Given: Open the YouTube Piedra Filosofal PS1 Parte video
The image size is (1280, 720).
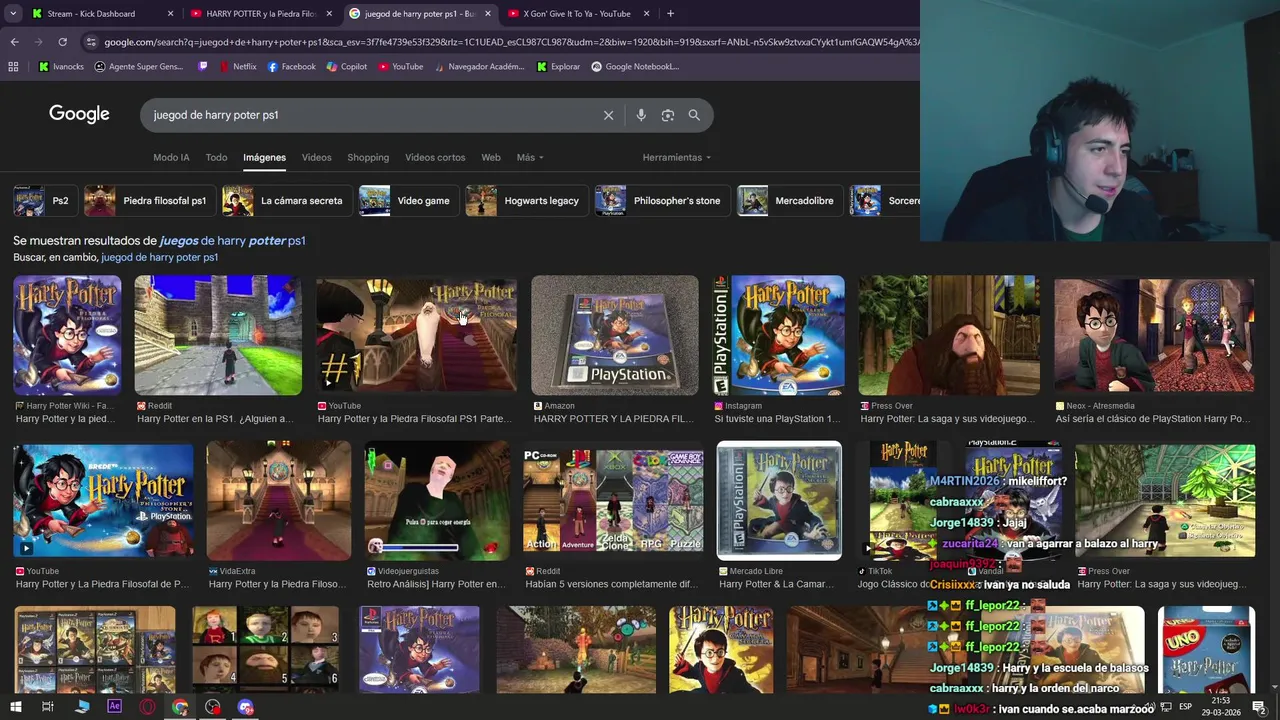Looking at the screenshot, I should click(x=416, y=335).
